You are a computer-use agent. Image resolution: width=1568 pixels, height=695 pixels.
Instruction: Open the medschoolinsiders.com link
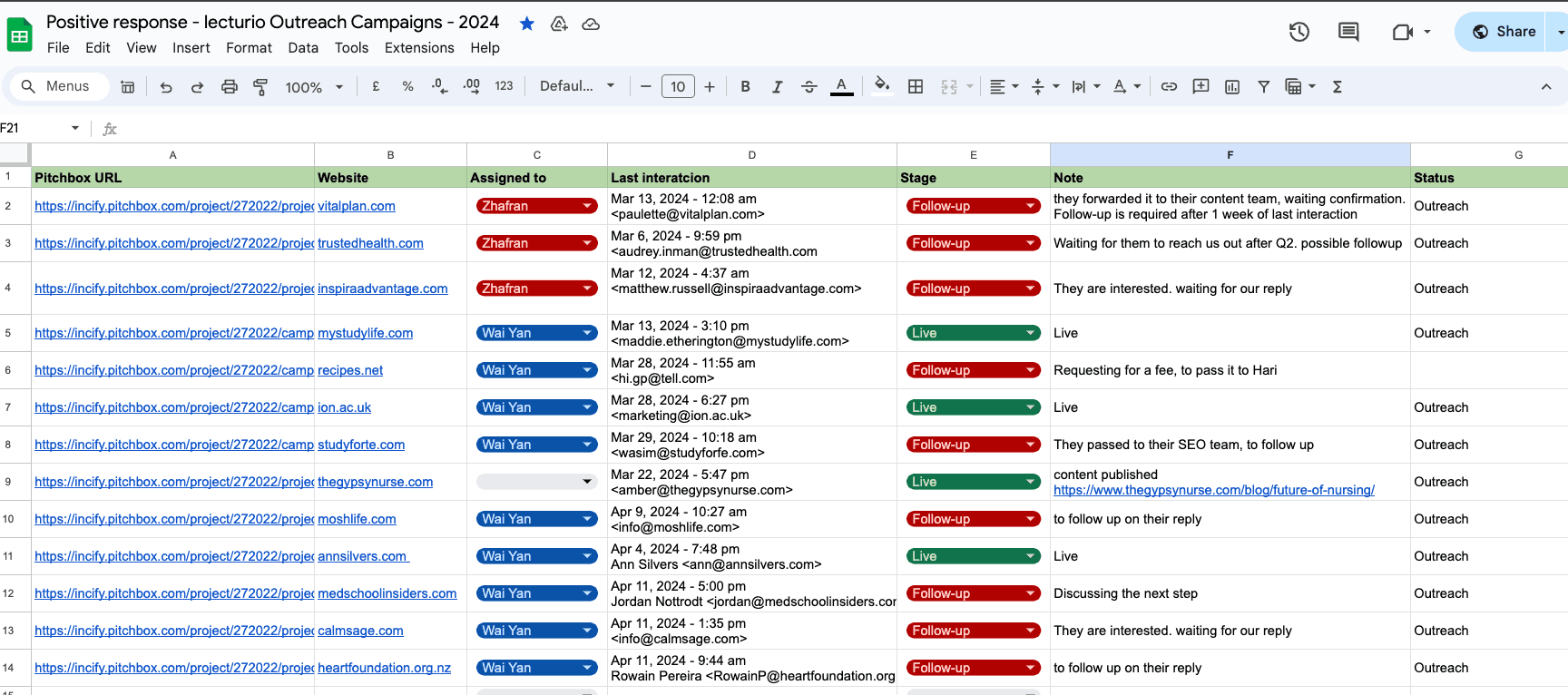[x=387, y=593]
